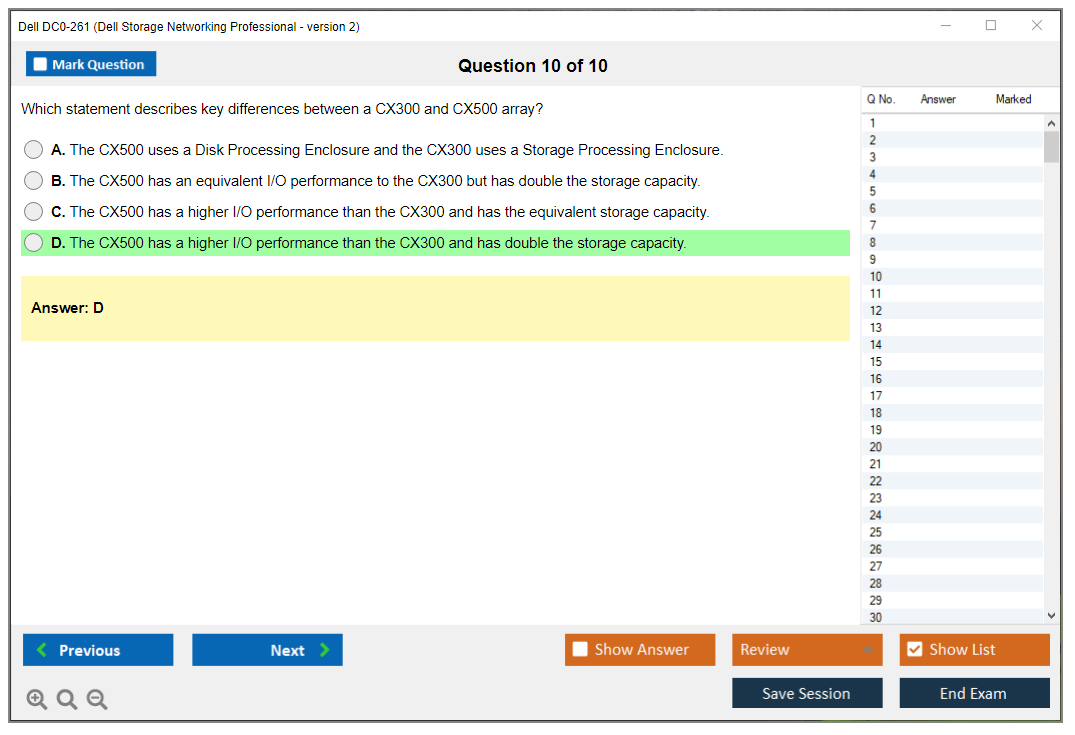The width and height of the screenshot is (1075, 735).
Task: Enable the Show Answer checkbox
Action: [x=580, y=650]
